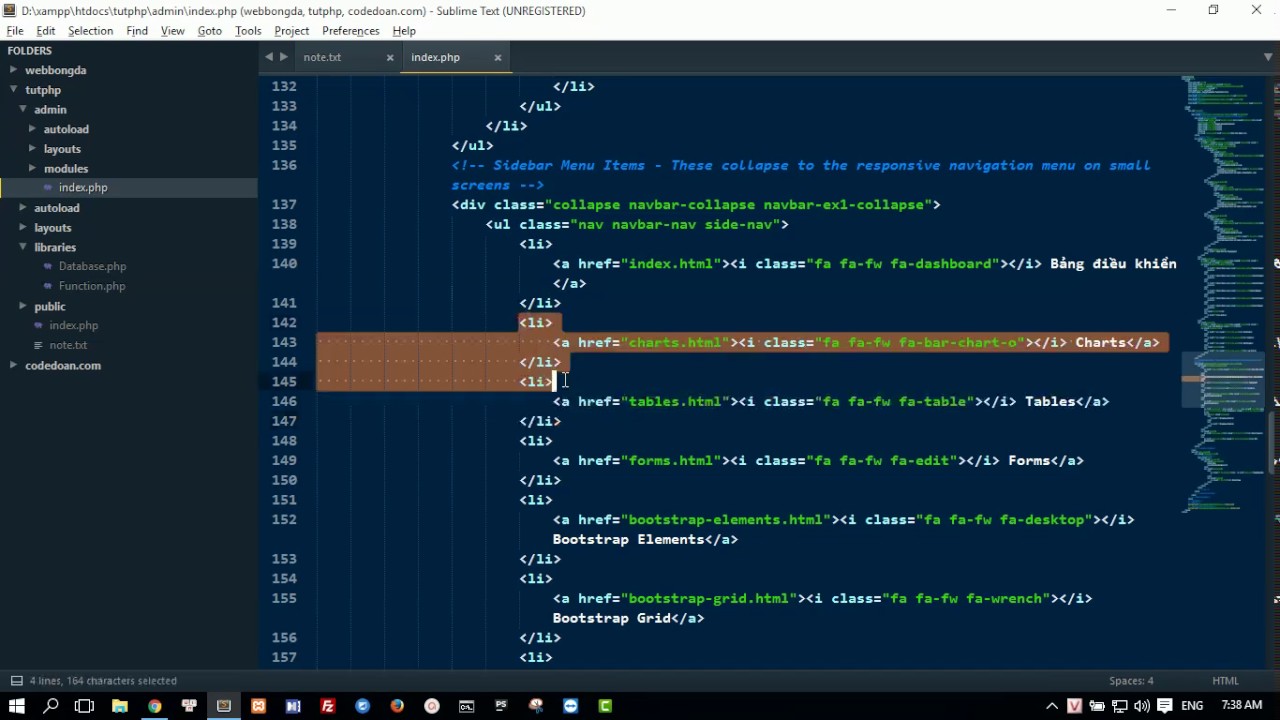Open note.txt in the sidebar
1280x720 pixels.
[x=68, y=345]
